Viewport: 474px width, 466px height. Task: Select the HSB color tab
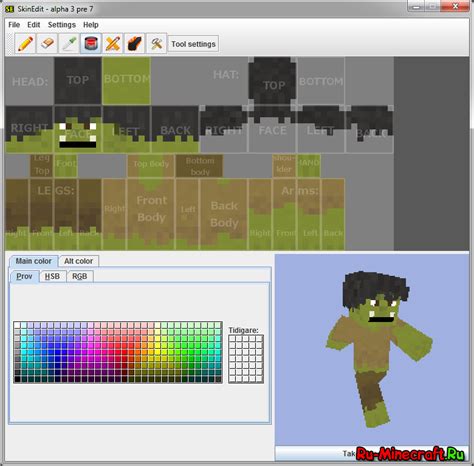click(52, 276)
